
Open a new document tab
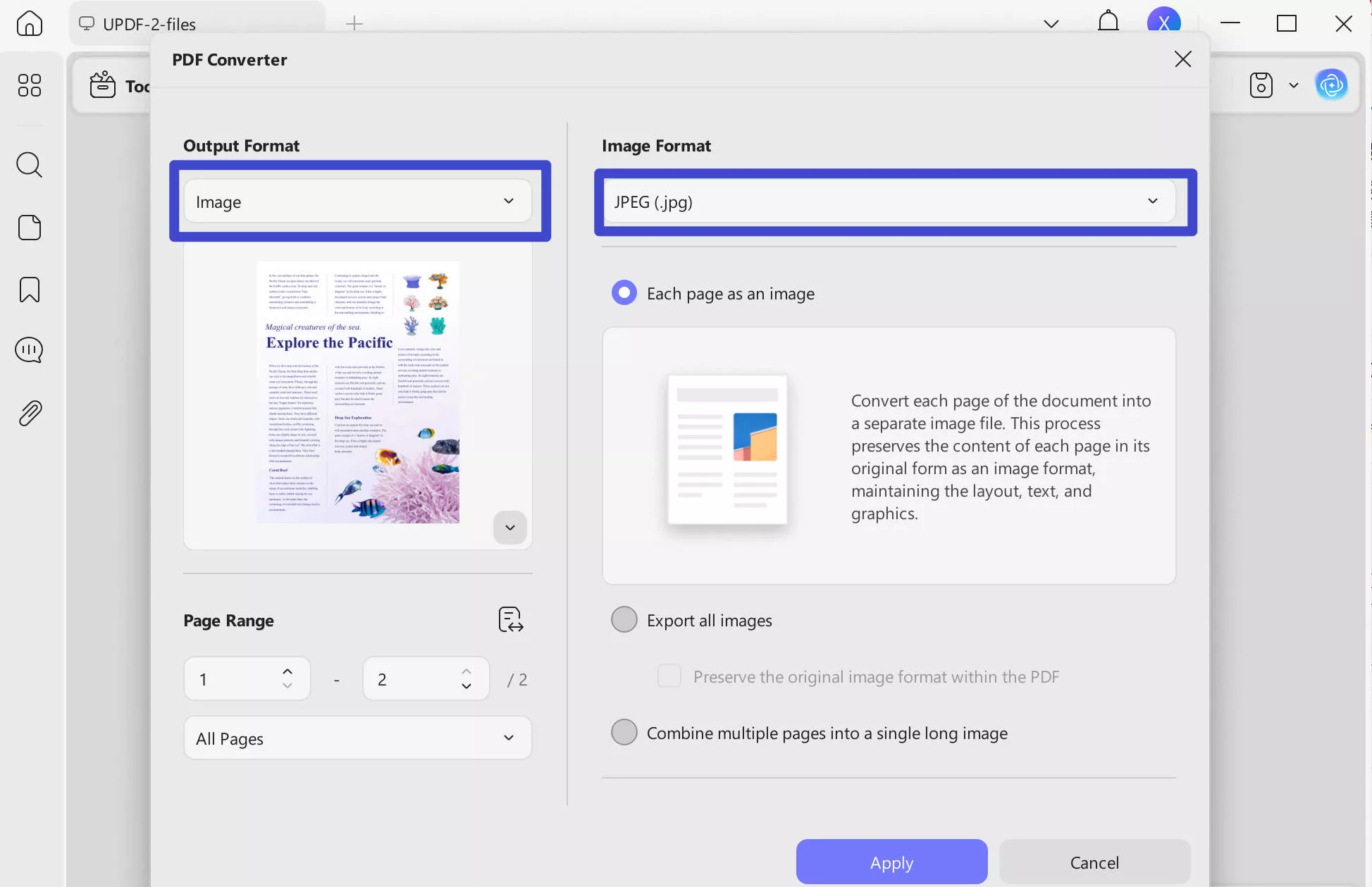coord(354,23)
